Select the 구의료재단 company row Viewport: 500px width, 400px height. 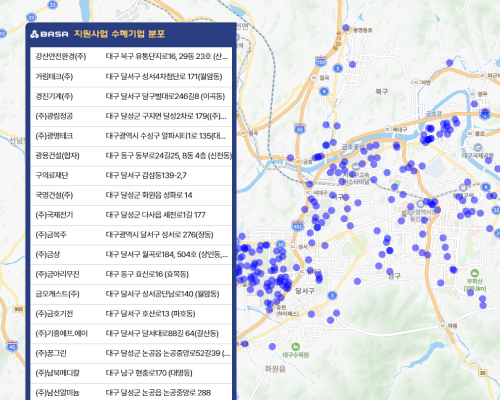[131, 175]
